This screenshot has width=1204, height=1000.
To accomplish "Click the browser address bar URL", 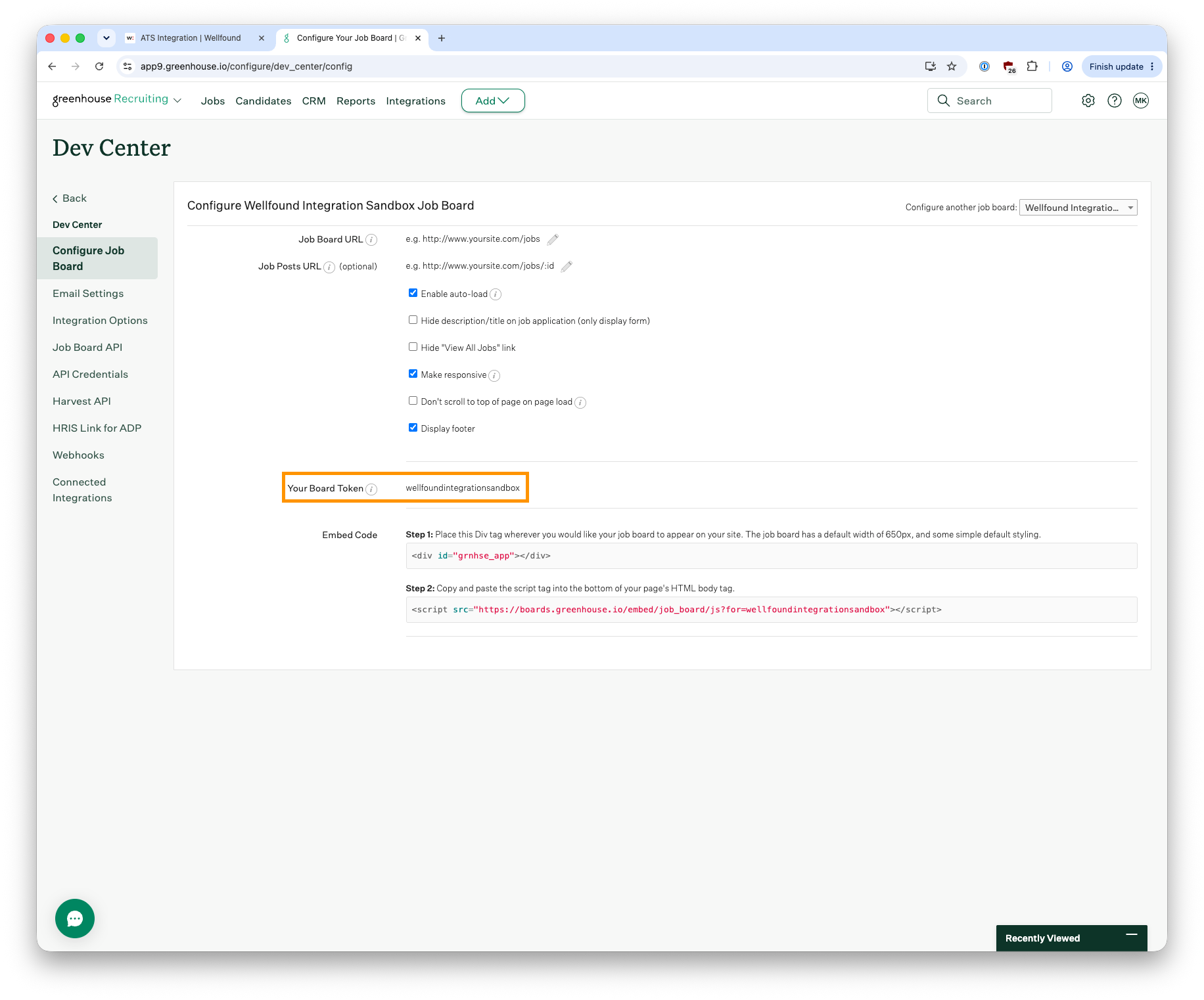I will pyautogui.click(x=246, y=66).
